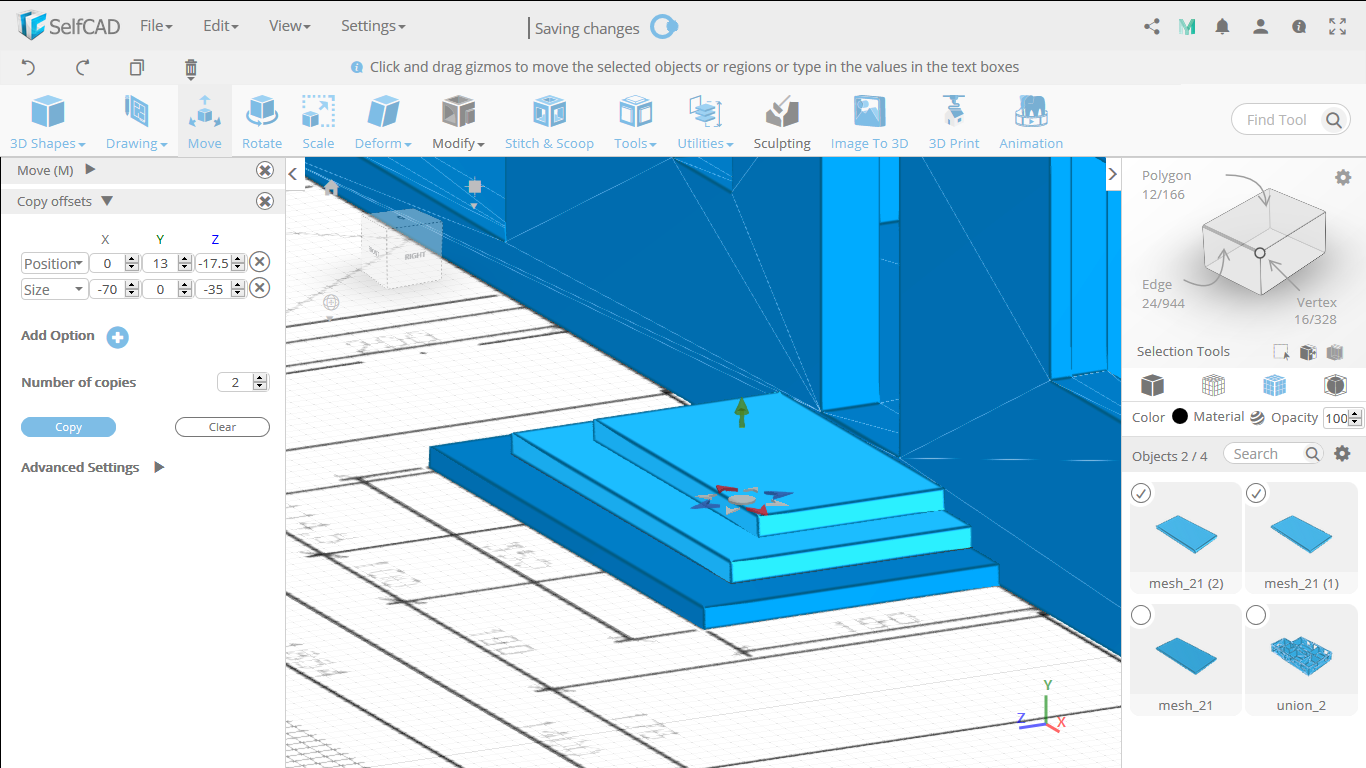Check the mesh_21 object checkbox

(x=1141, y=615)
